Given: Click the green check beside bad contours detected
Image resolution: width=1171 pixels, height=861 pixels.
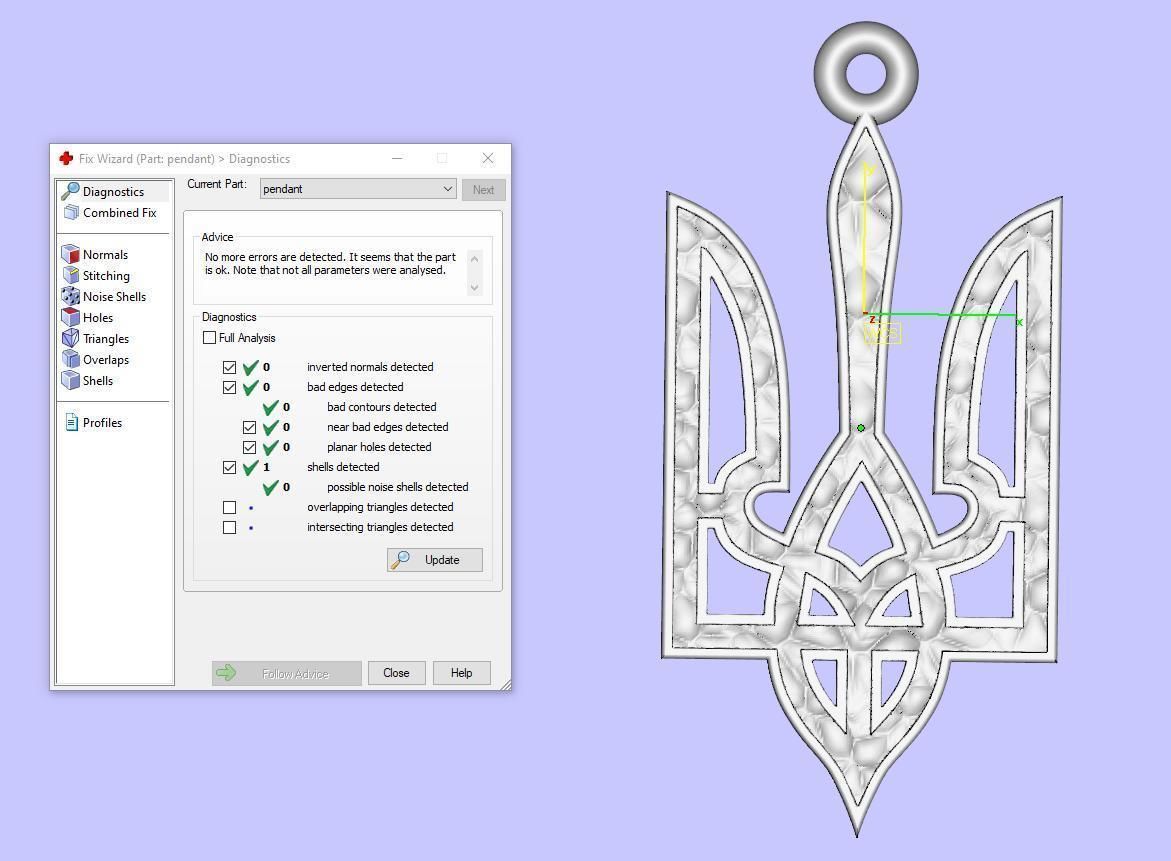Looking at the screenshot, I should (270, 407).
